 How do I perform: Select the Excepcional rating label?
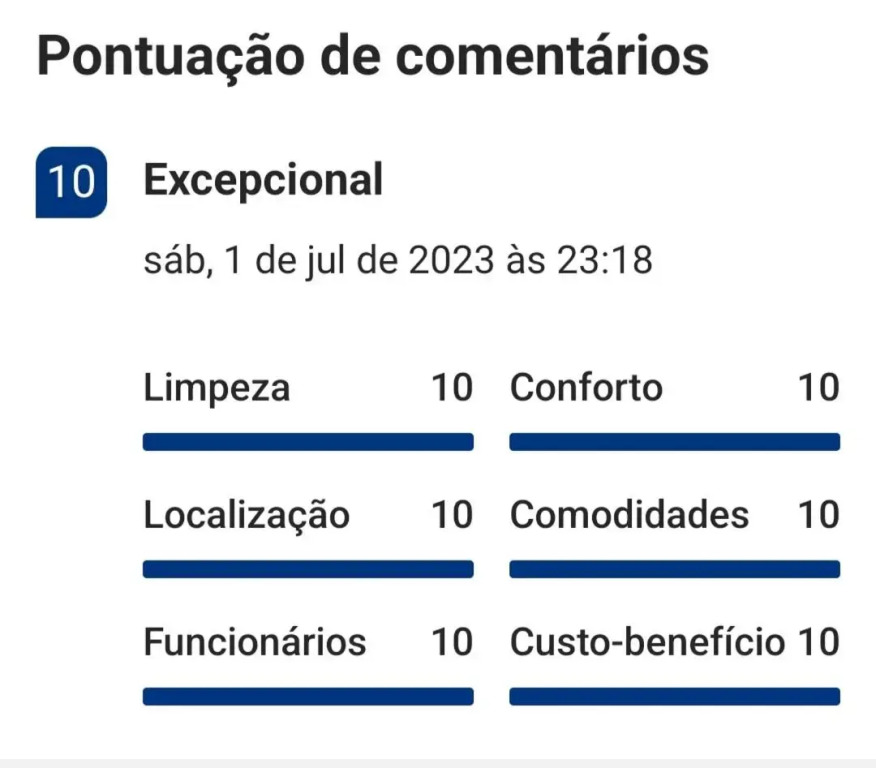263,181
